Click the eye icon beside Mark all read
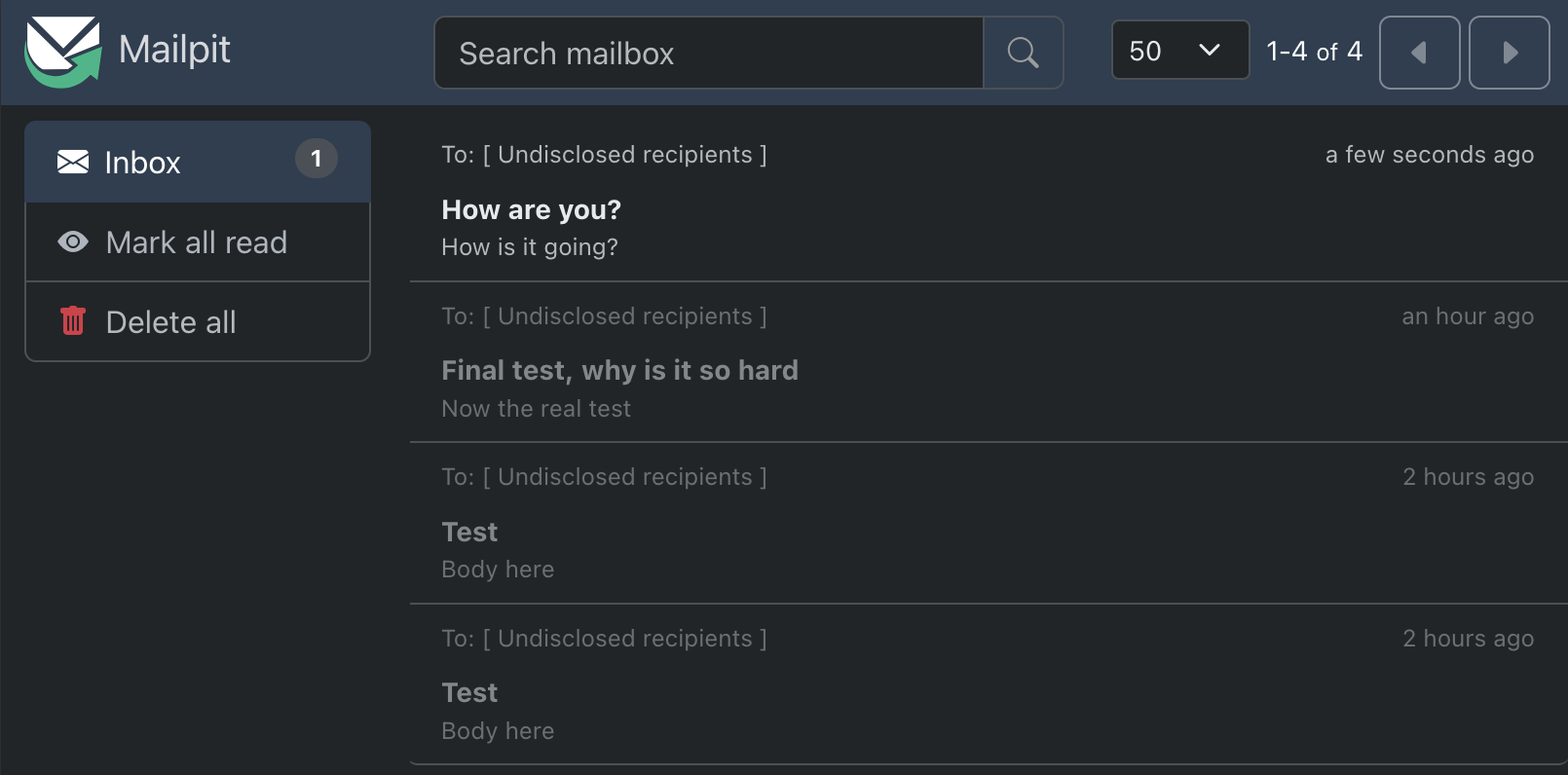 coord(72,241)
